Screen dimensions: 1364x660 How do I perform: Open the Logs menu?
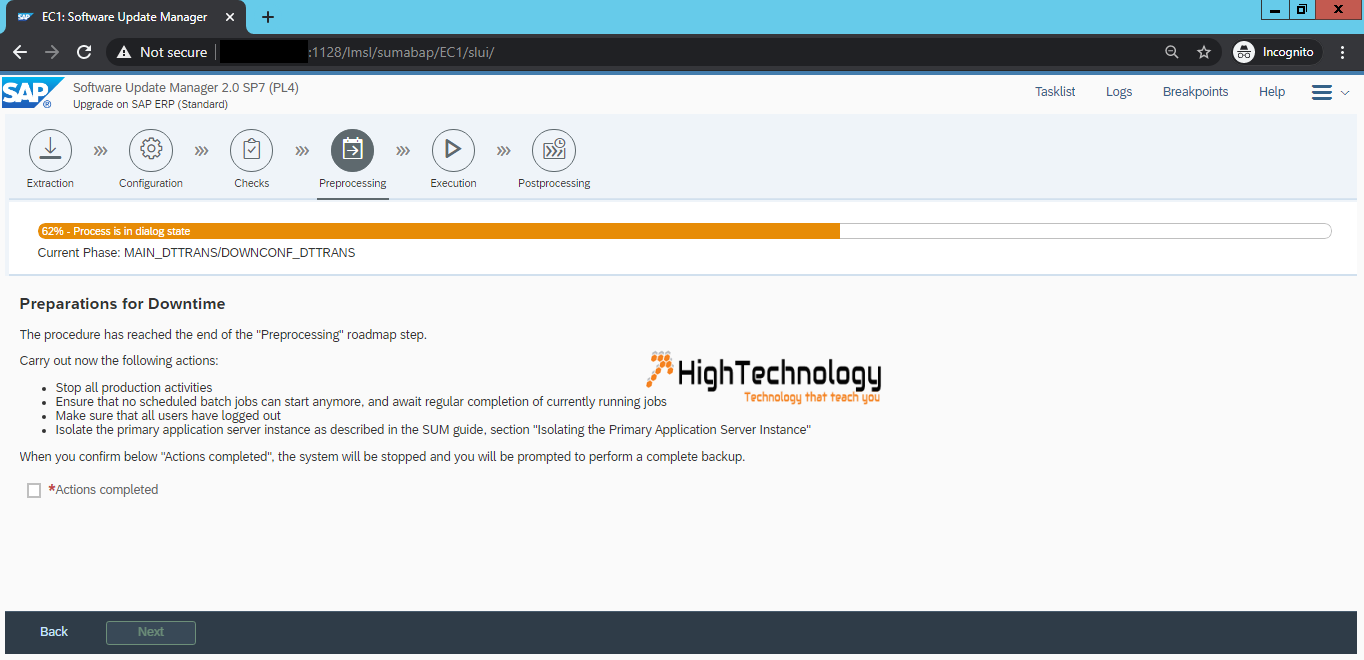tap(1119, 92)
